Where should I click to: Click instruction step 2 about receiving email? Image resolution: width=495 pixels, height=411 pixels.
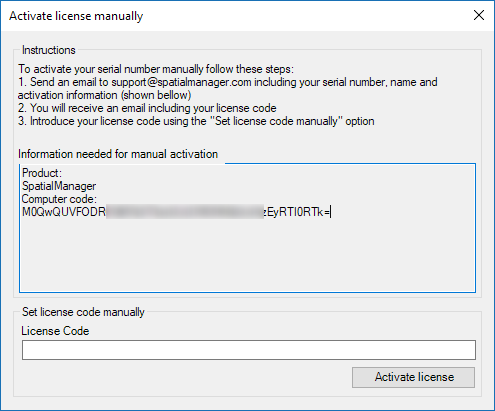147,108
